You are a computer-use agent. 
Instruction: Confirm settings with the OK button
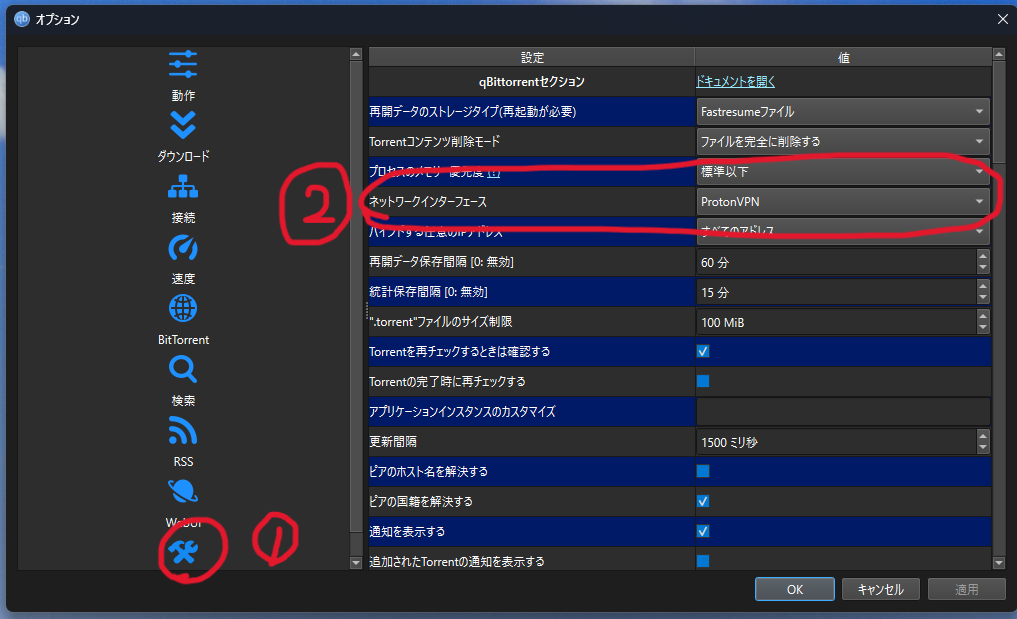click(795, 589)
